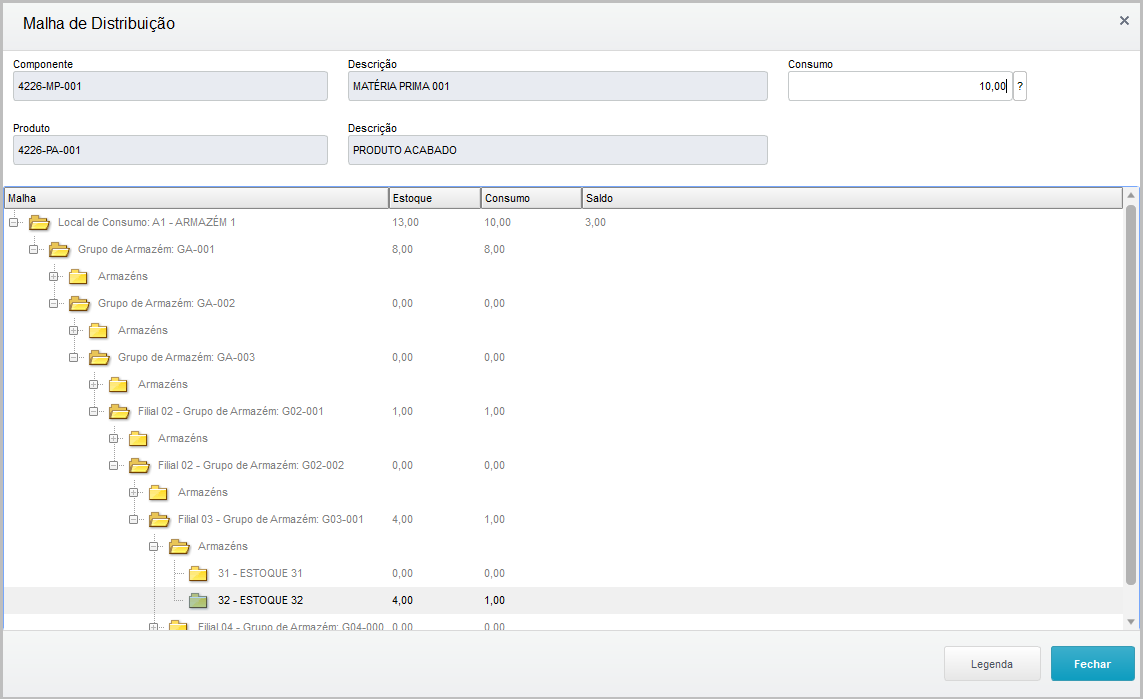Click the folder icon of 31 - ESTOQUE 31
1143x699 pixels.
[198, 573]
